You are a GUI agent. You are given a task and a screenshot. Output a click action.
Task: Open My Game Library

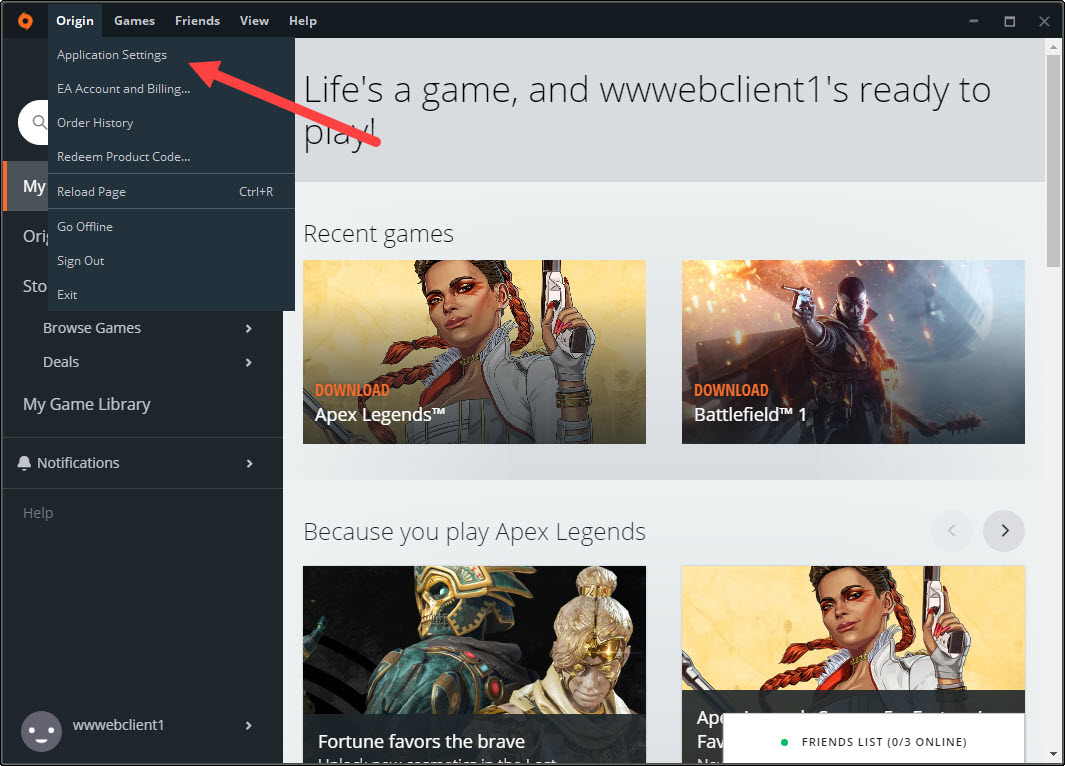tap(87, 404)
